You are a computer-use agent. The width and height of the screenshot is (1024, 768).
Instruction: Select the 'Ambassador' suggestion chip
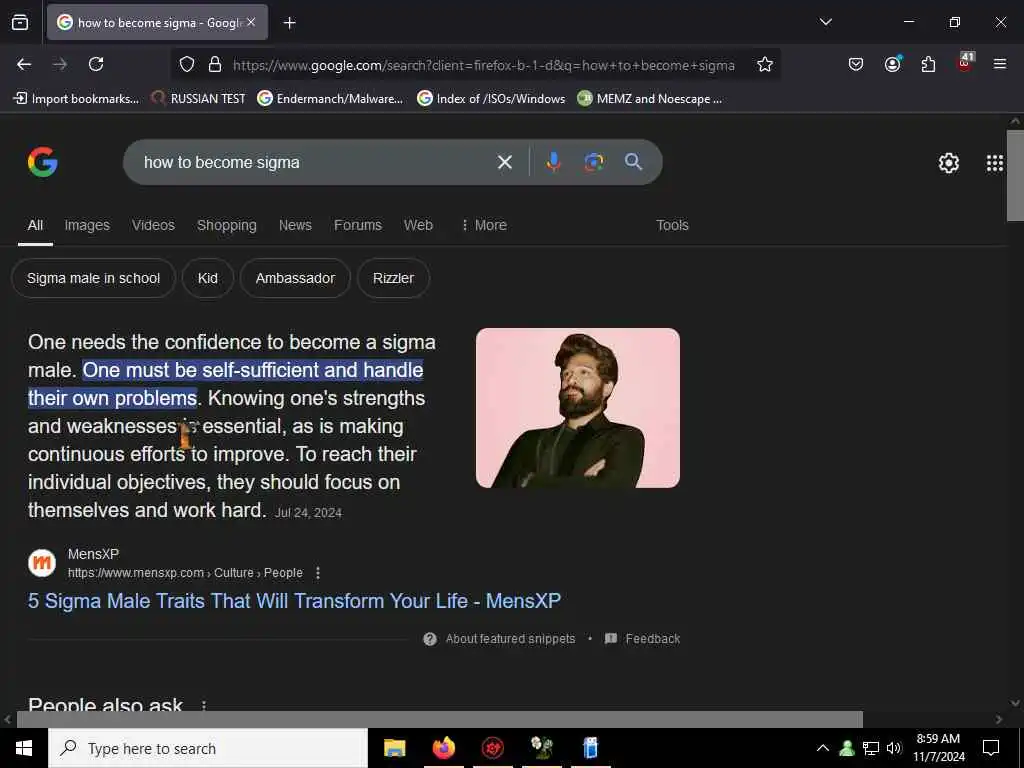click(295, 278)
